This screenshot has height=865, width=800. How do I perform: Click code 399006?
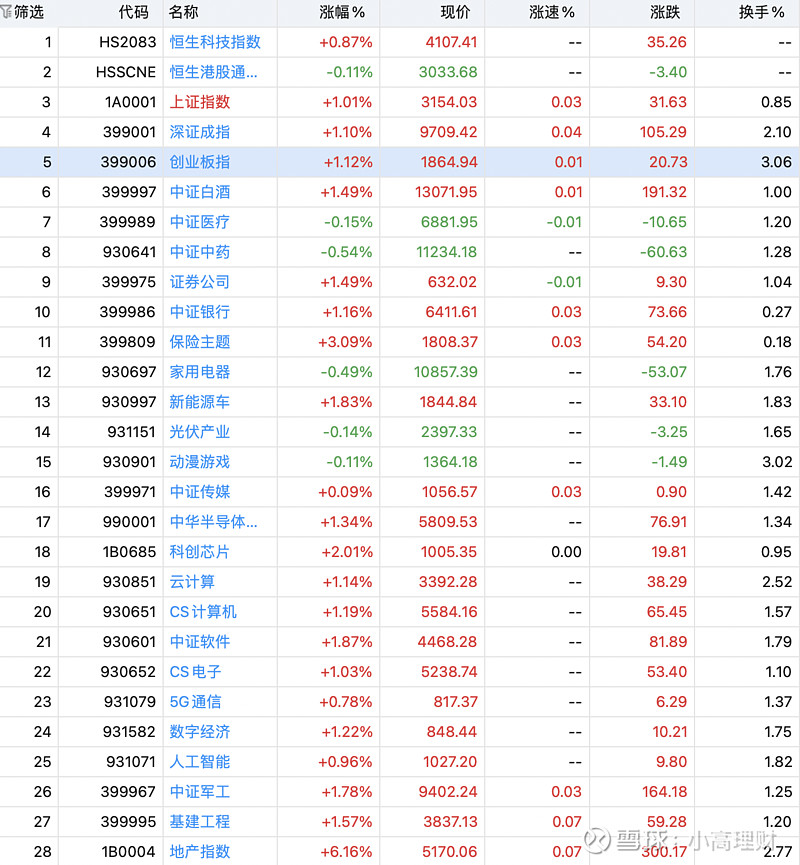coord(129,162)
